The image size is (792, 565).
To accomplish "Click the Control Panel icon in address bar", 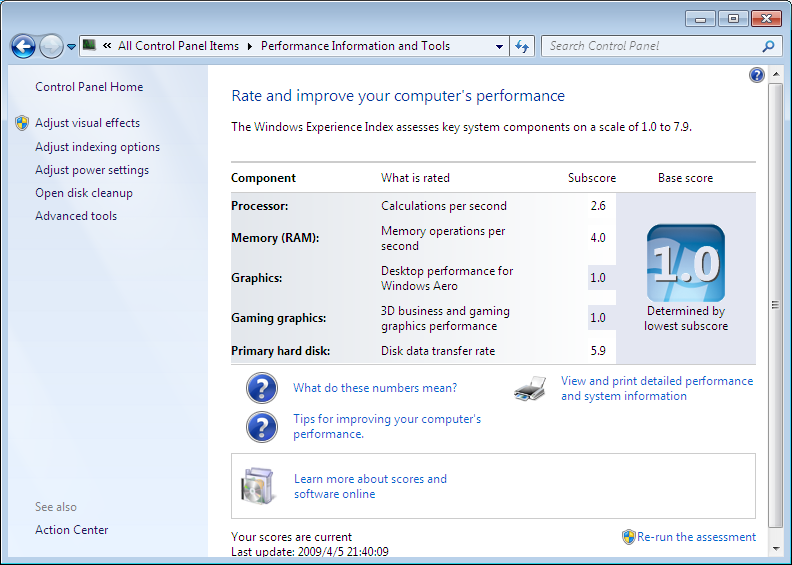I will pos(89,45).
